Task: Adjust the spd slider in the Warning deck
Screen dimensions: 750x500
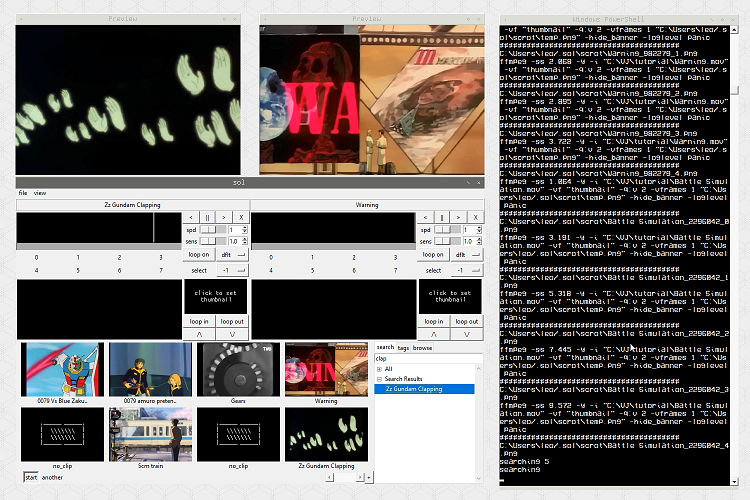Action: tap(447, 230)
